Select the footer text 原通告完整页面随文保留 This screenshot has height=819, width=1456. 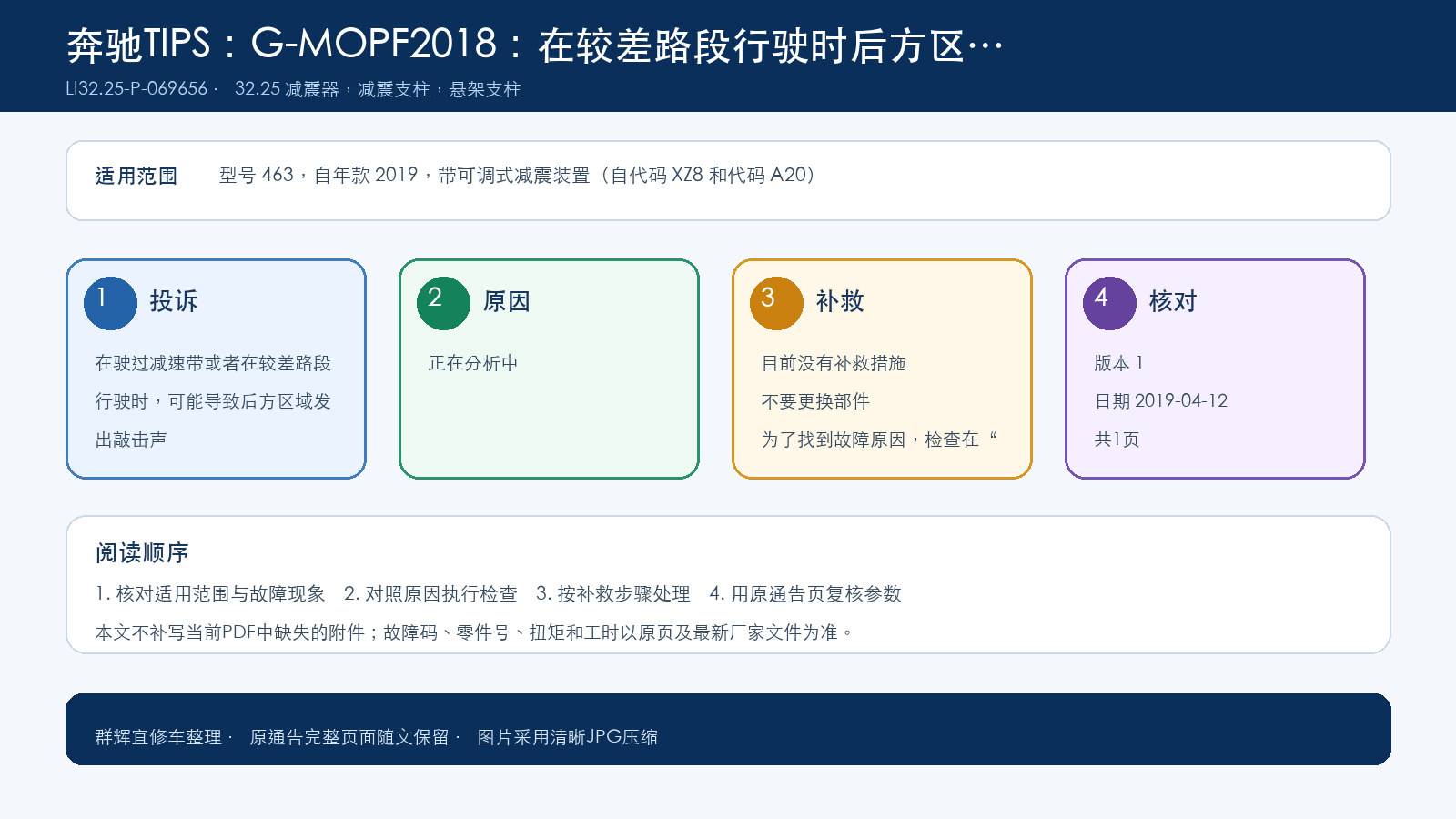pos(349,737)
